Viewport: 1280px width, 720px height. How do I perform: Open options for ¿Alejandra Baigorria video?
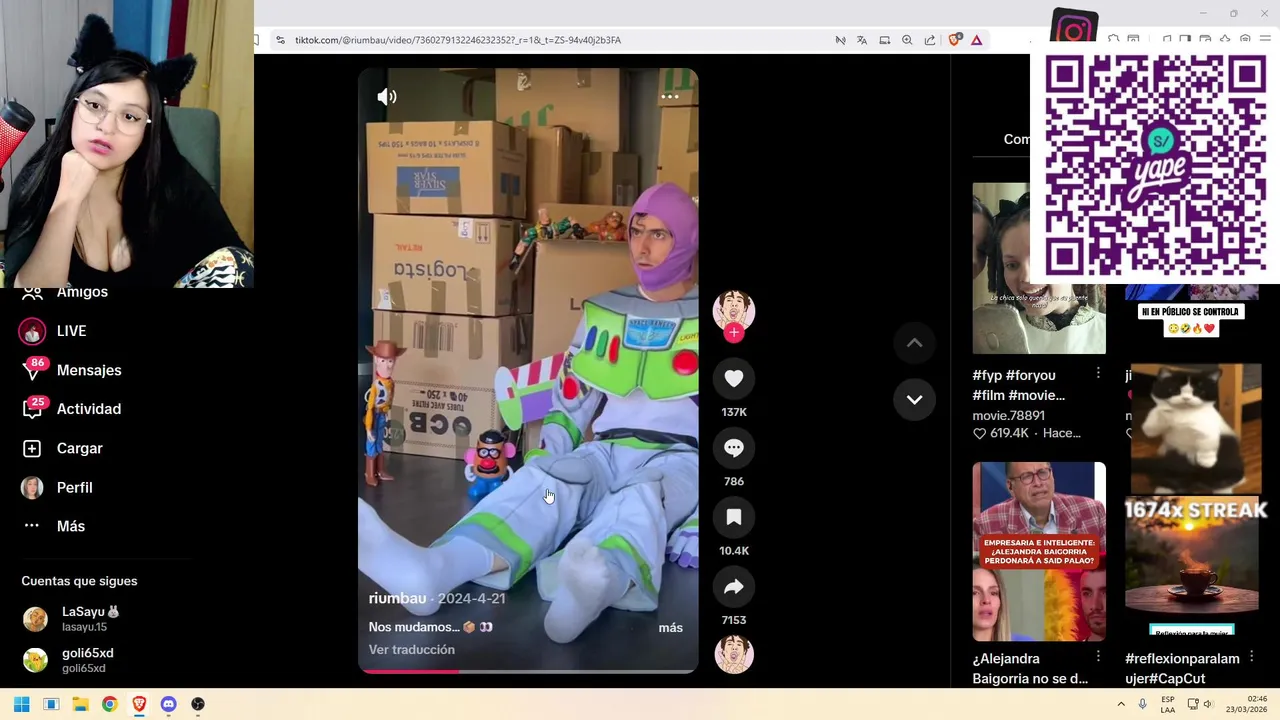click(1098, 657)
